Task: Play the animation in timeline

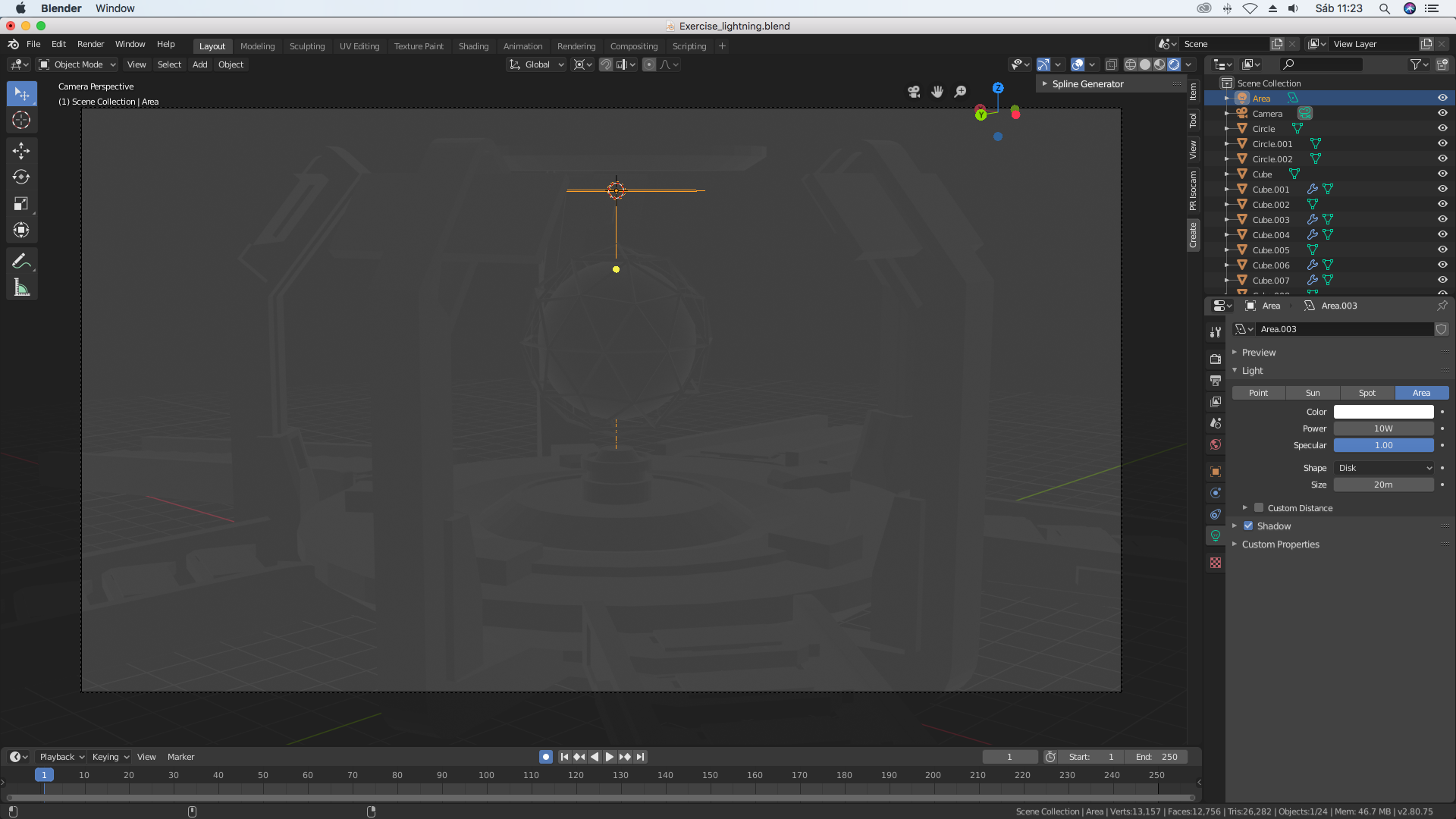Action: click(x=609, y=757)
